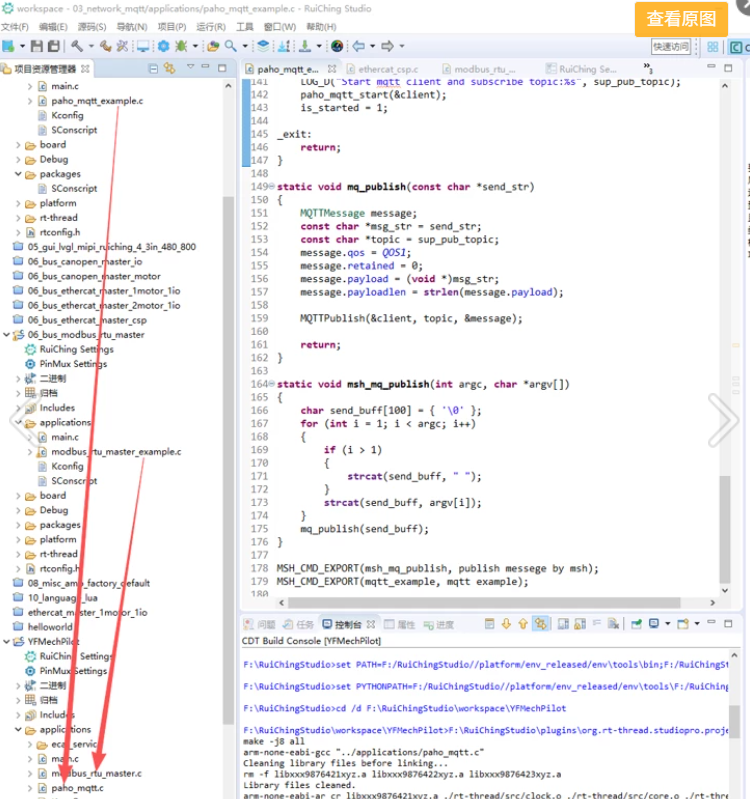This screenshot has width=750, height=799.
Task: Click the pin console icon
Action: (636, 624)
